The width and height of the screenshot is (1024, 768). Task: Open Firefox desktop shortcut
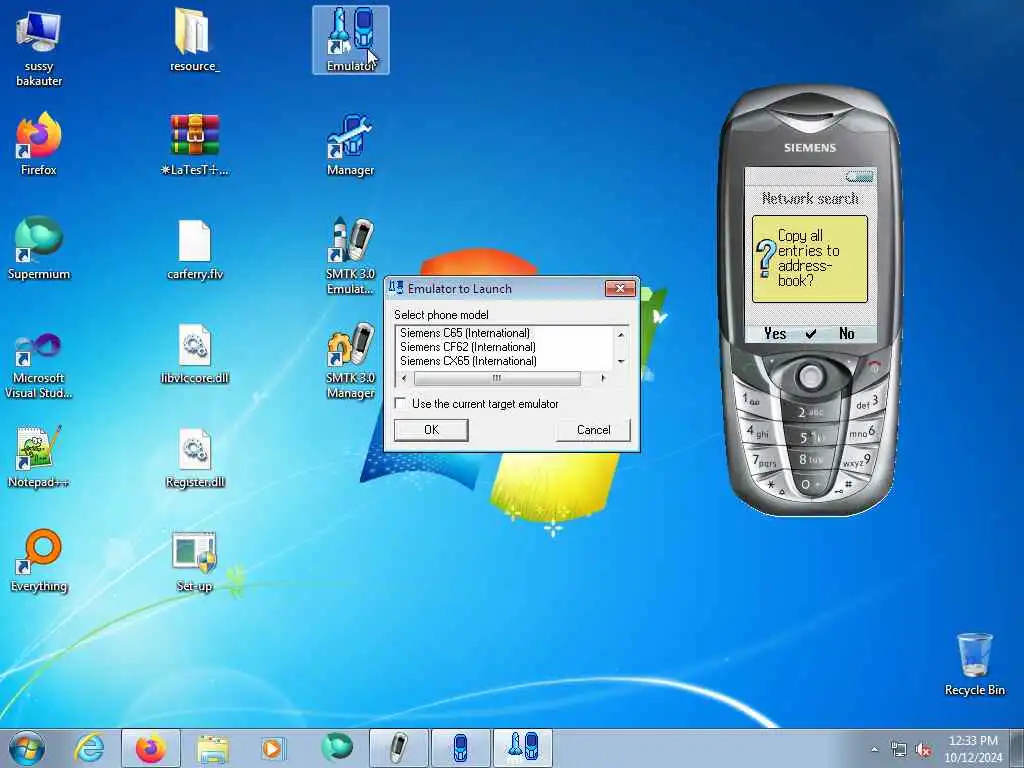coord(39,144)
